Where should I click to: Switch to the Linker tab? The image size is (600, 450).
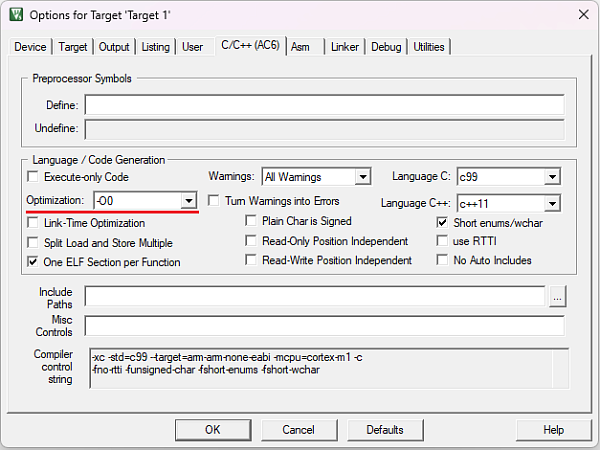[345, 47]
